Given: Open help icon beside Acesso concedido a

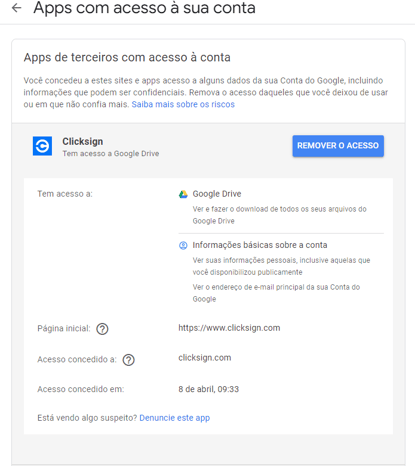Looking at the screenshot, I should click(128, 360).
